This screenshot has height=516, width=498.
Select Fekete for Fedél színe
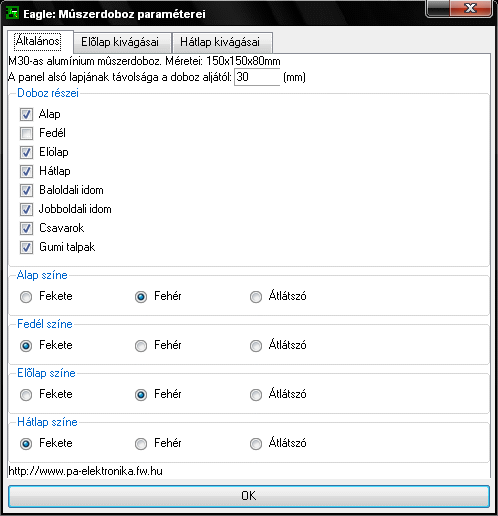click(x=26, y=346)
